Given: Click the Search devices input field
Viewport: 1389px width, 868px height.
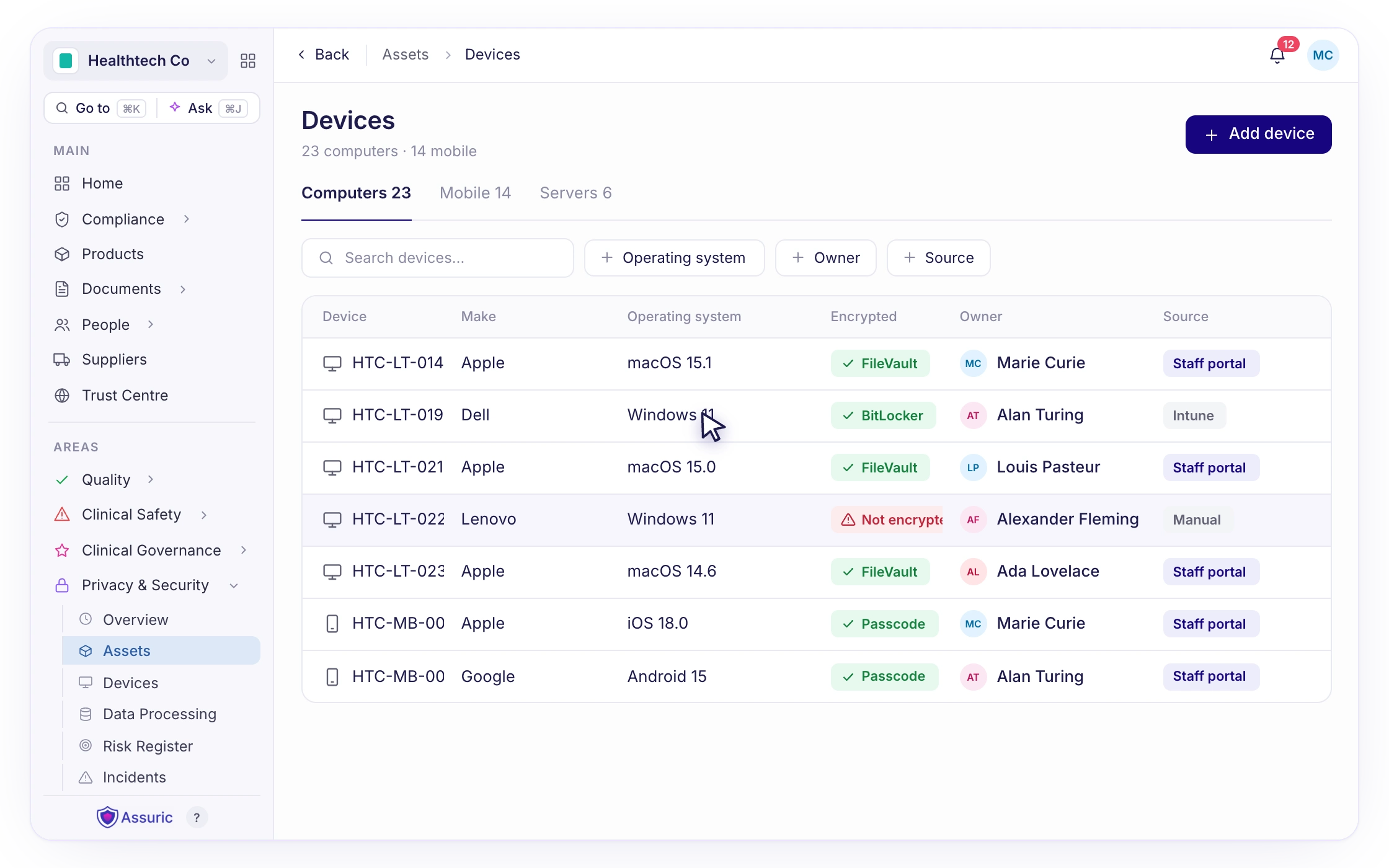Looking at the screenshot, I should [438, 258].
